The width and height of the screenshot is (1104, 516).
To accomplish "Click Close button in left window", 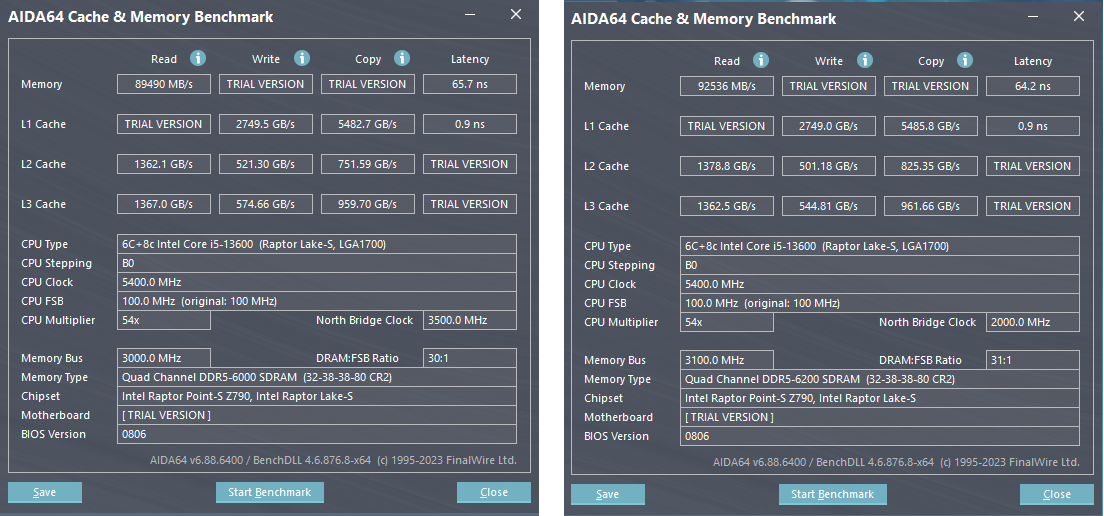I will click(x=494, y=492).
